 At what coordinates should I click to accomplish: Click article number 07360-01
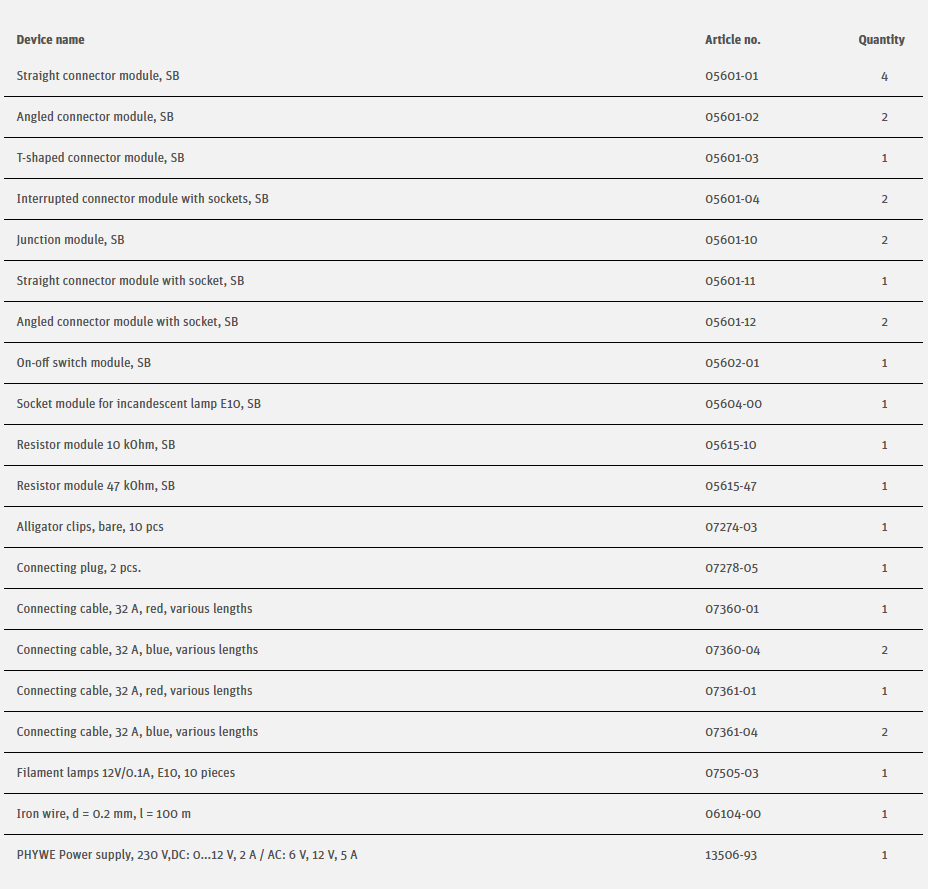[x=732, y=609]
